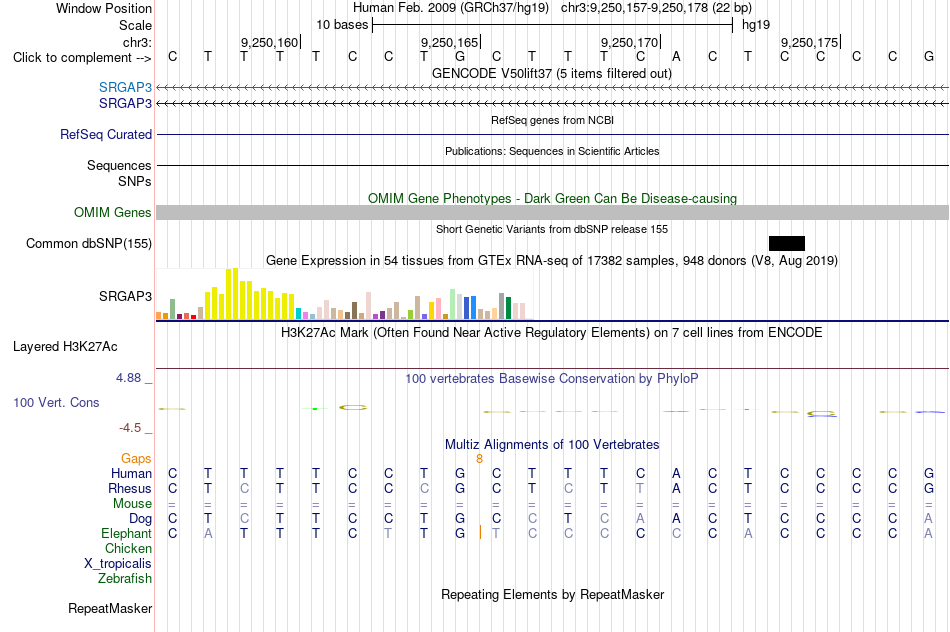
Task: Click the 4.88 conservation scale value
Action: [x=128, y=378]
